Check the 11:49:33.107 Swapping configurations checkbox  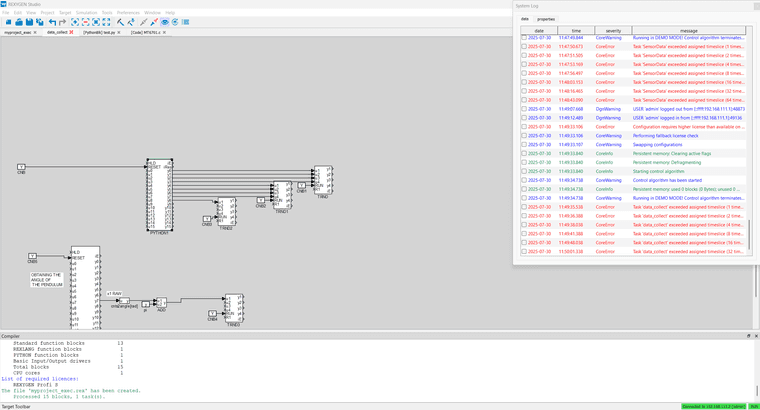coord(524,144)
